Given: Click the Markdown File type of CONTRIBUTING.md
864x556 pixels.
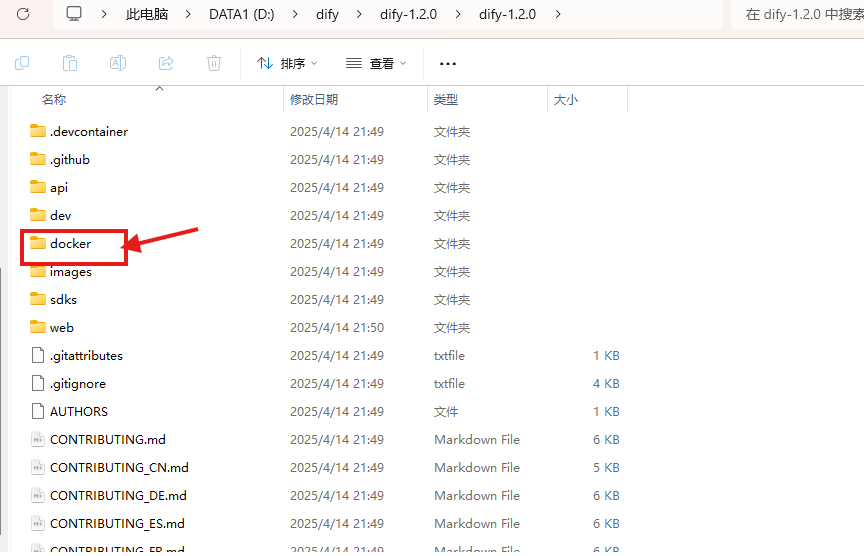Looking at the screenshot, I should [477, 440].
